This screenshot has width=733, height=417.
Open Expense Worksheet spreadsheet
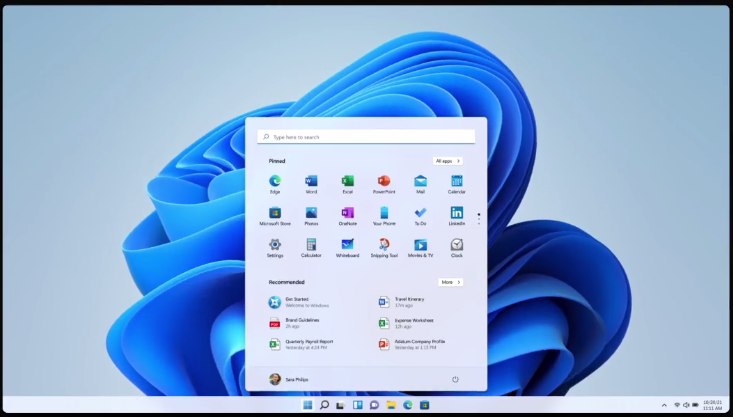406,323
